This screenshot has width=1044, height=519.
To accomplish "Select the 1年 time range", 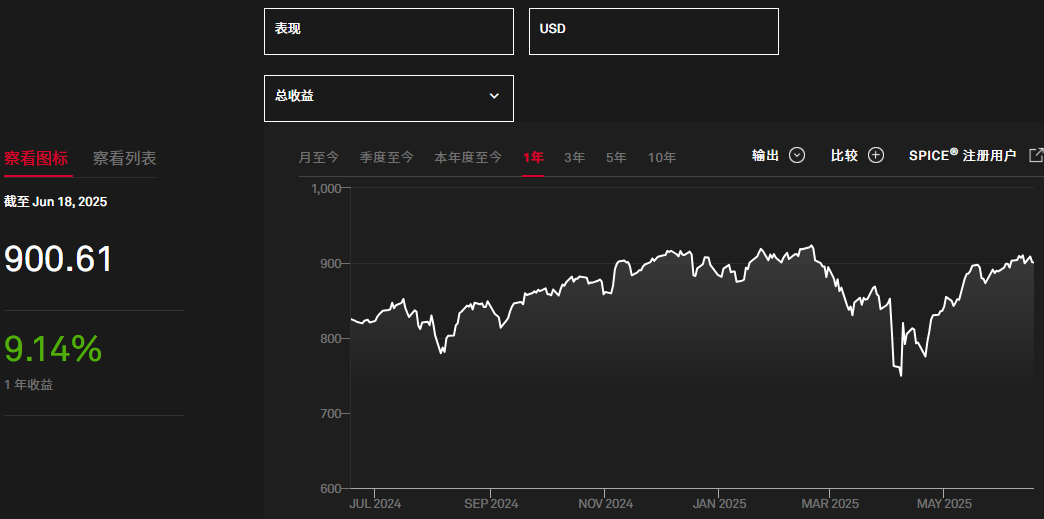I will click(x=533, y=158).
